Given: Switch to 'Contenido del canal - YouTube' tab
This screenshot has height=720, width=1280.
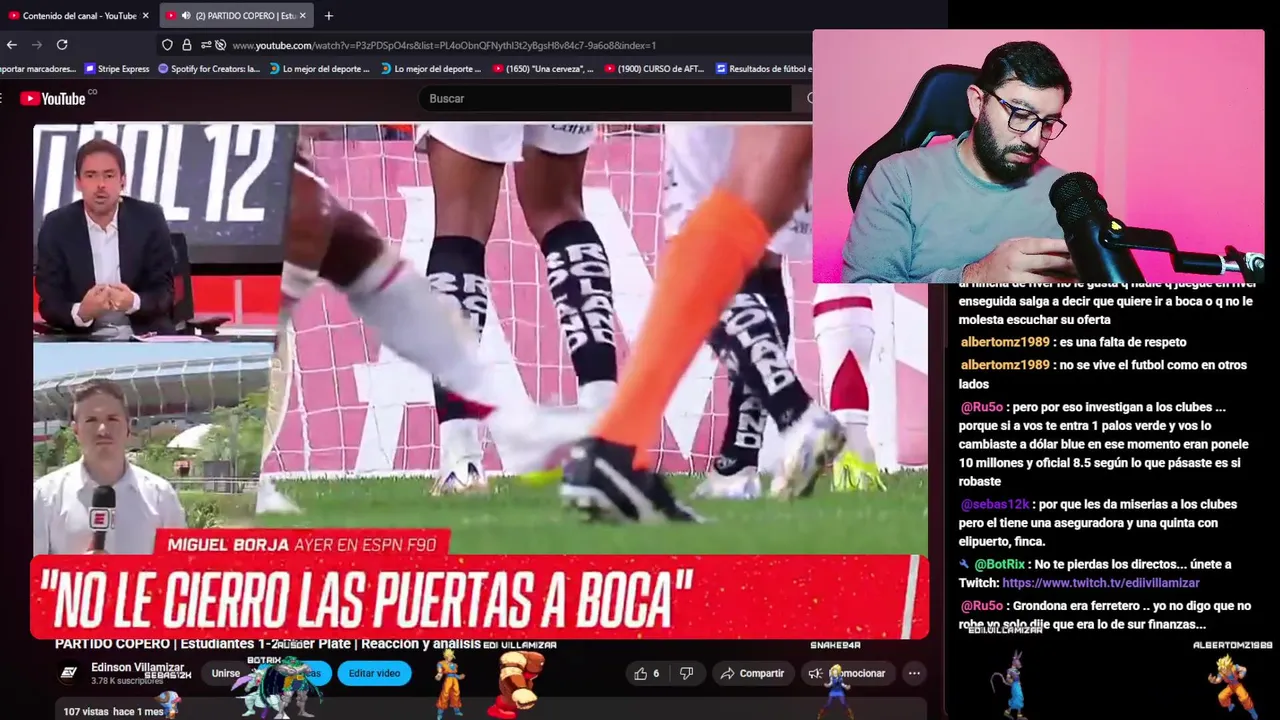Looking at the screenshot, I should point(79,16).
